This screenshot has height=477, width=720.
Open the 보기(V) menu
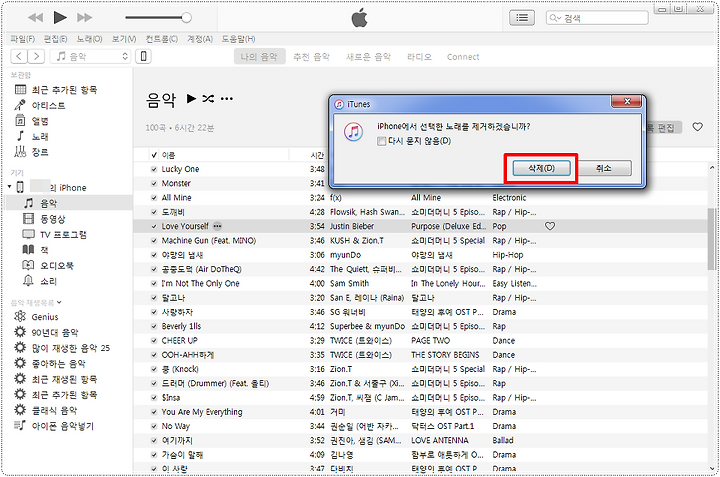[124, 39]
